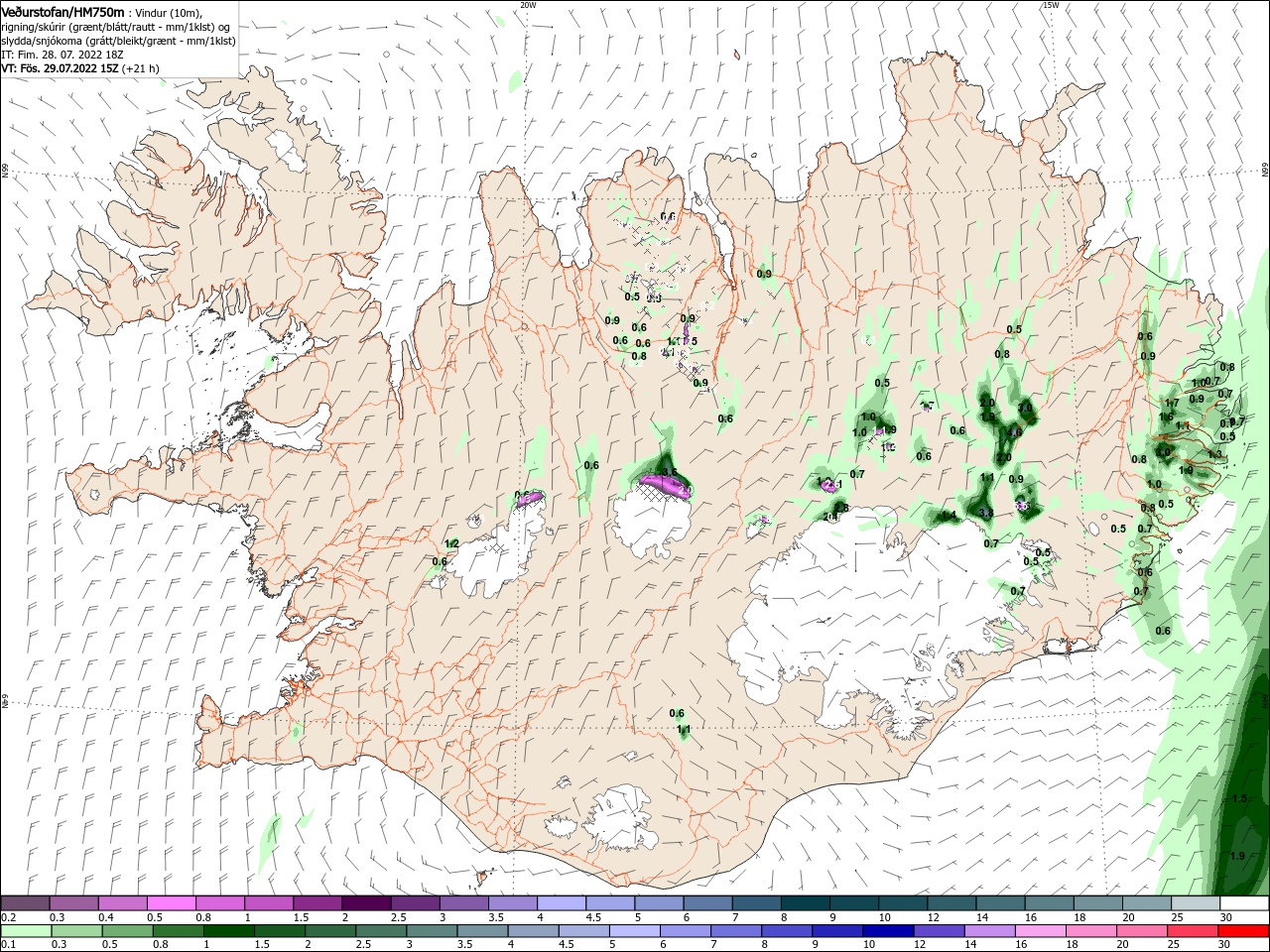Click the dark teal 8 swatch, top legend row

tap(804, 903)
